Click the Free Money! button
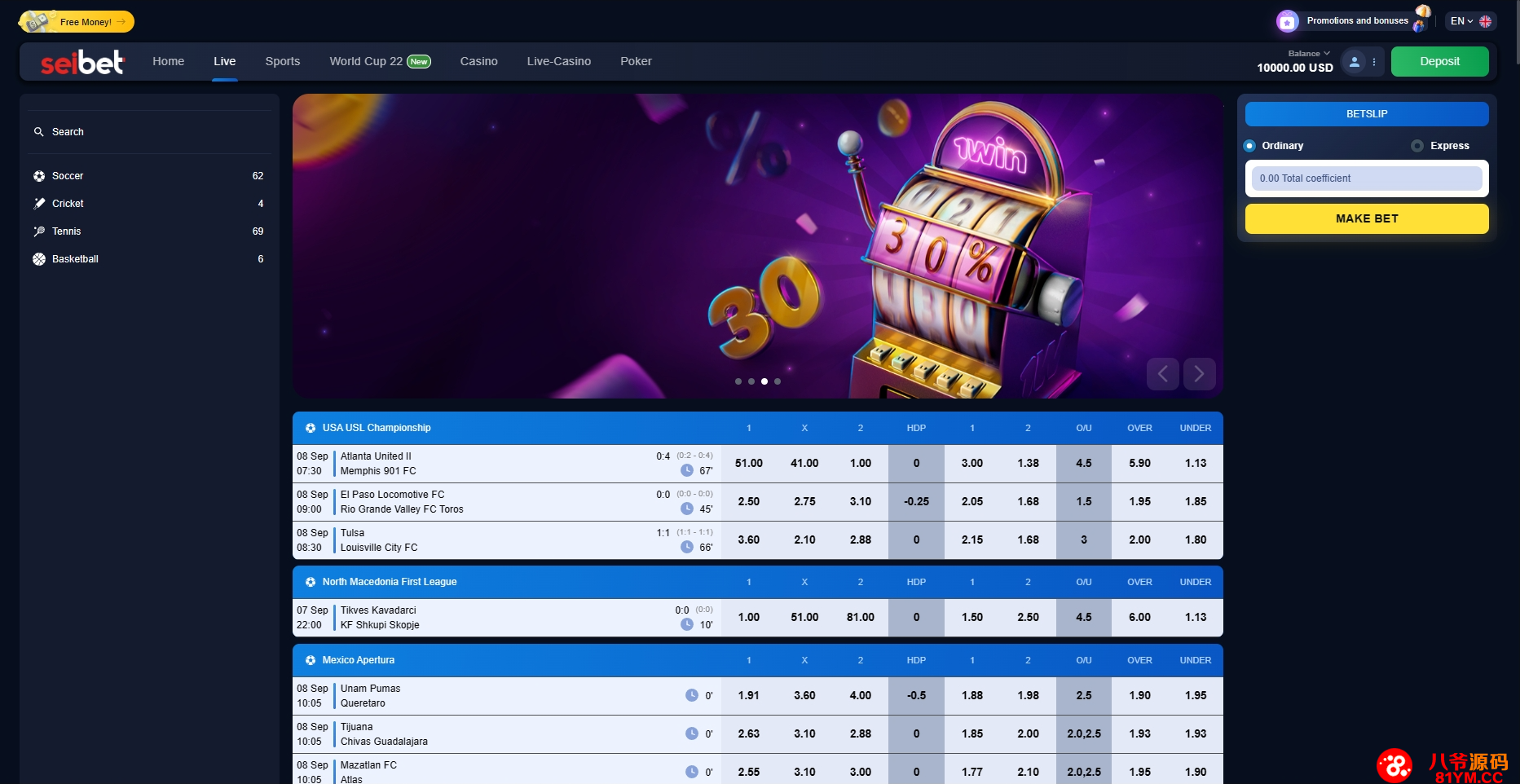1520x784 pixels. pyautogui.click(x=77, y=22)
